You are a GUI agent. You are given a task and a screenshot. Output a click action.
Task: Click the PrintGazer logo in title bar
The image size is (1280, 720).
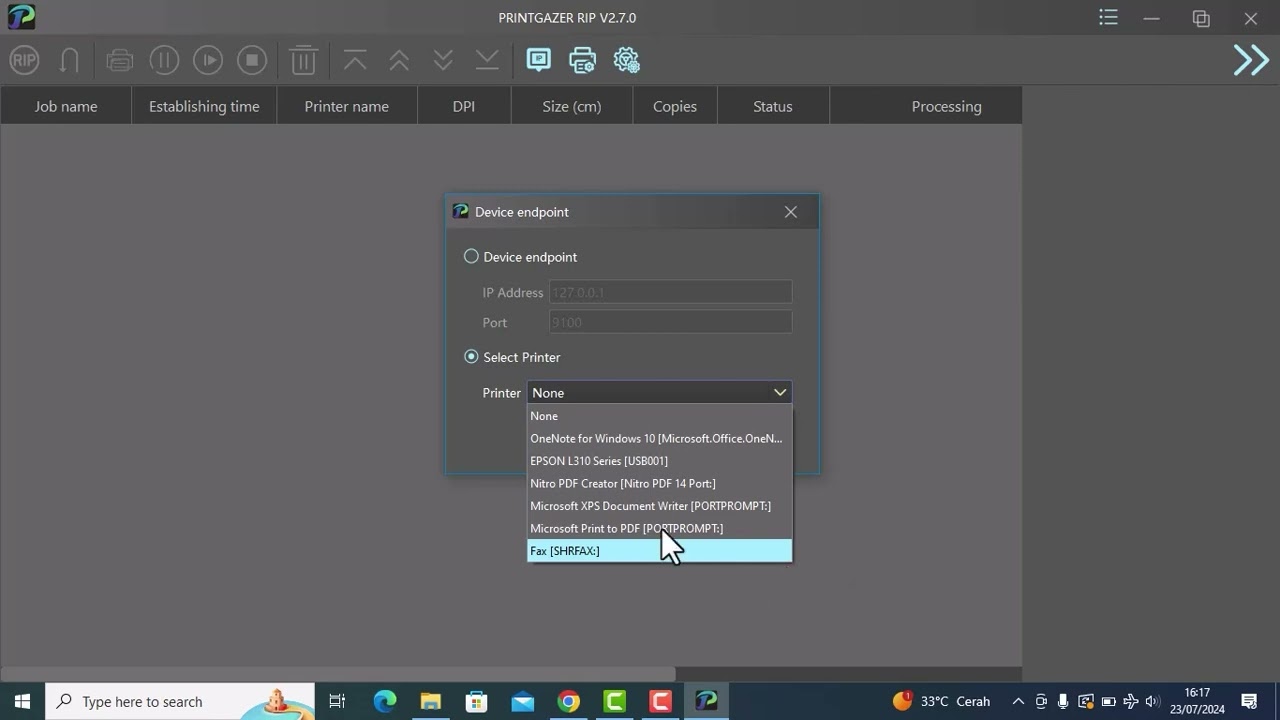tap(20, 17)
